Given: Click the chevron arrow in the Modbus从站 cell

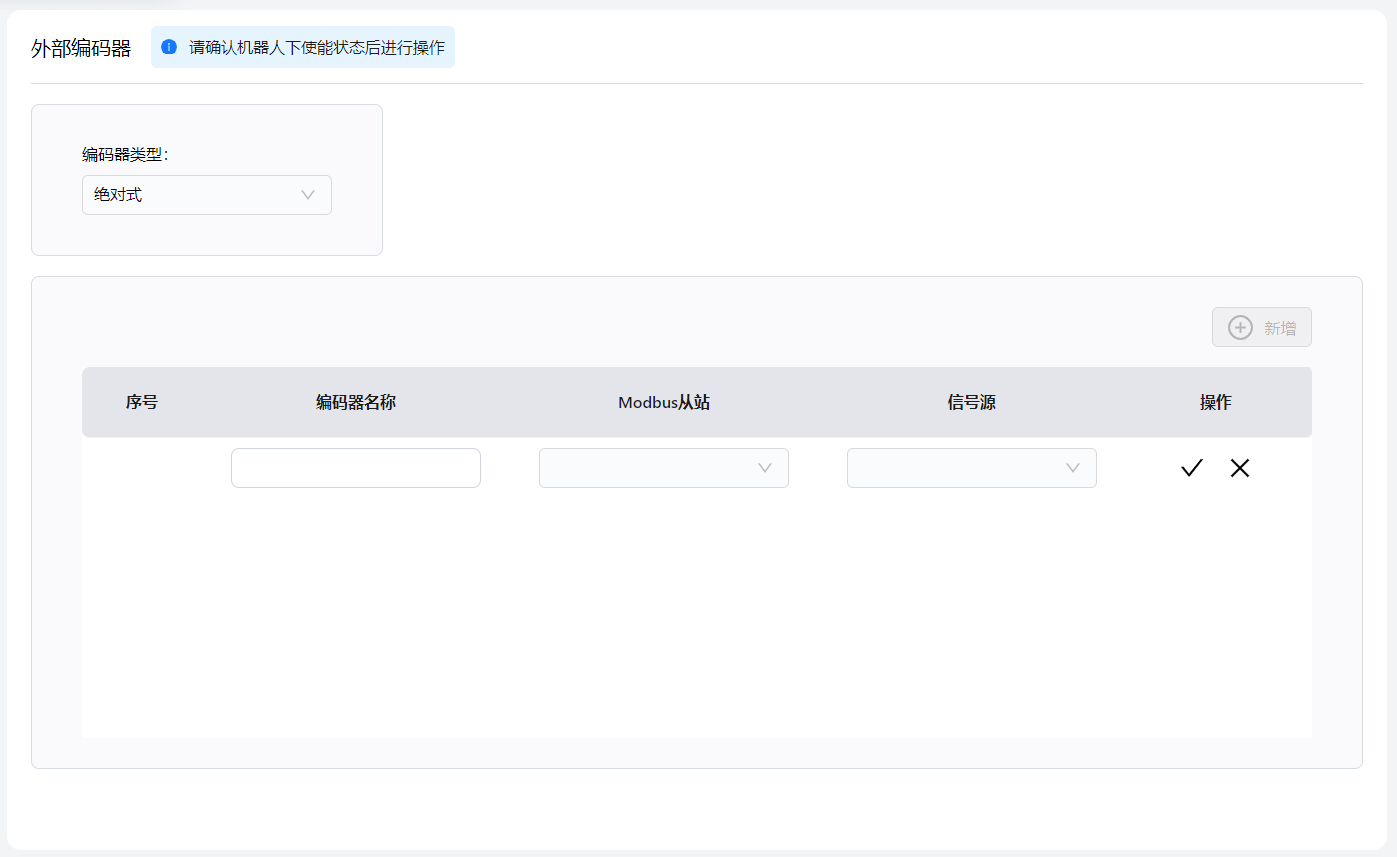Looking at the screenshot, I should [x=765, y=468].
